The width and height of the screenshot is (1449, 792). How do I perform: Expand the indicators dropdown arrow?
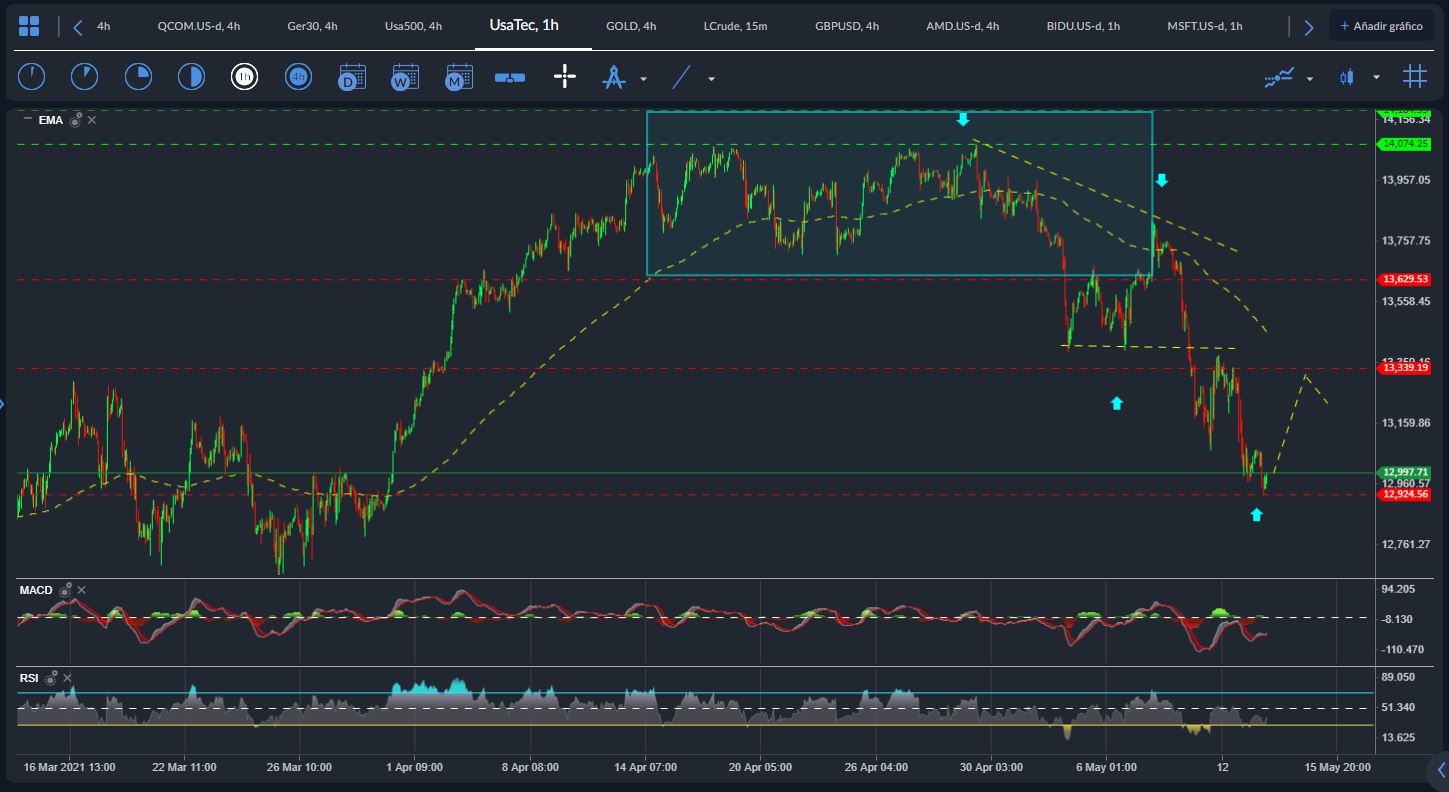(x=1310, y=78)
